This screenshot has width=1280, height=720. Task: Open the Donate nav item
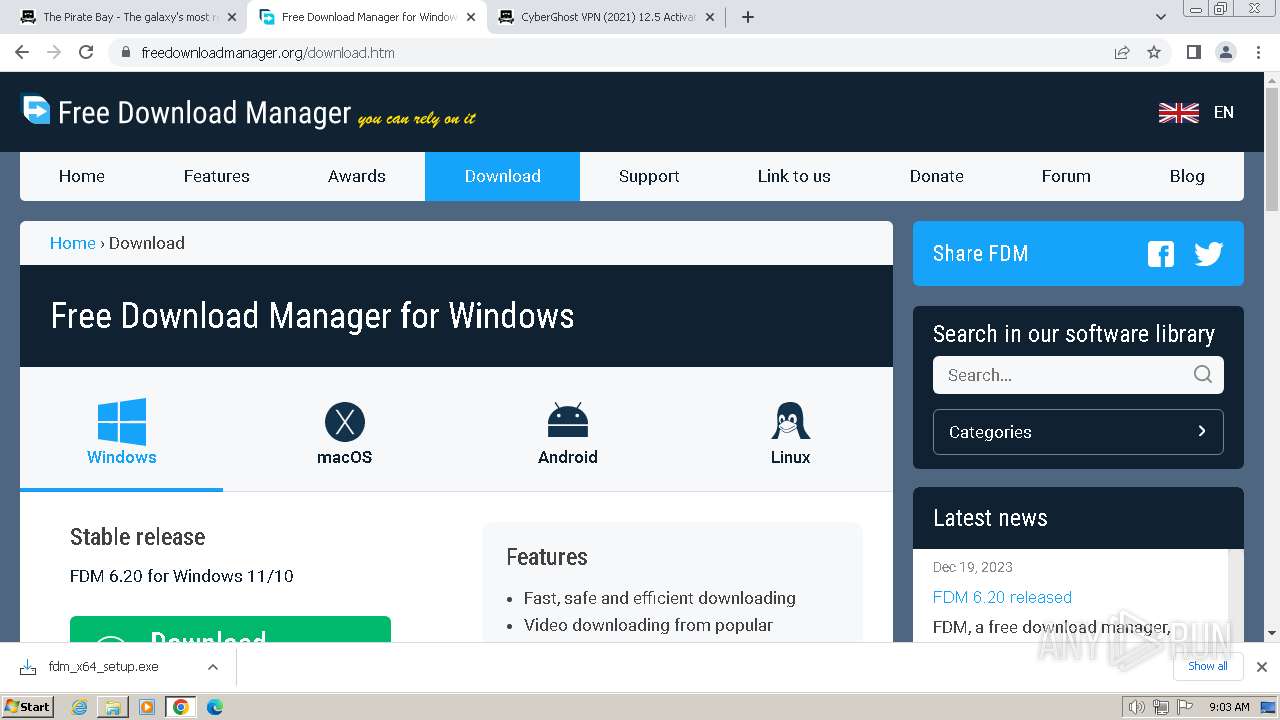[937, 176]
